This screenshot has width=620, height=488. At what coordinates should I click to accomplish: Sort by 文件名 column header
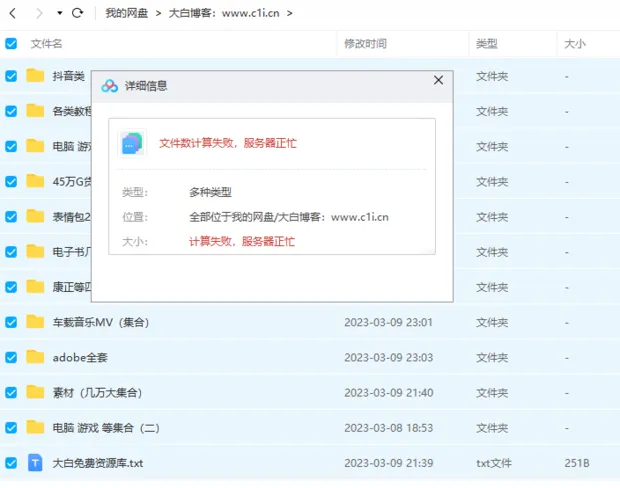47,44
